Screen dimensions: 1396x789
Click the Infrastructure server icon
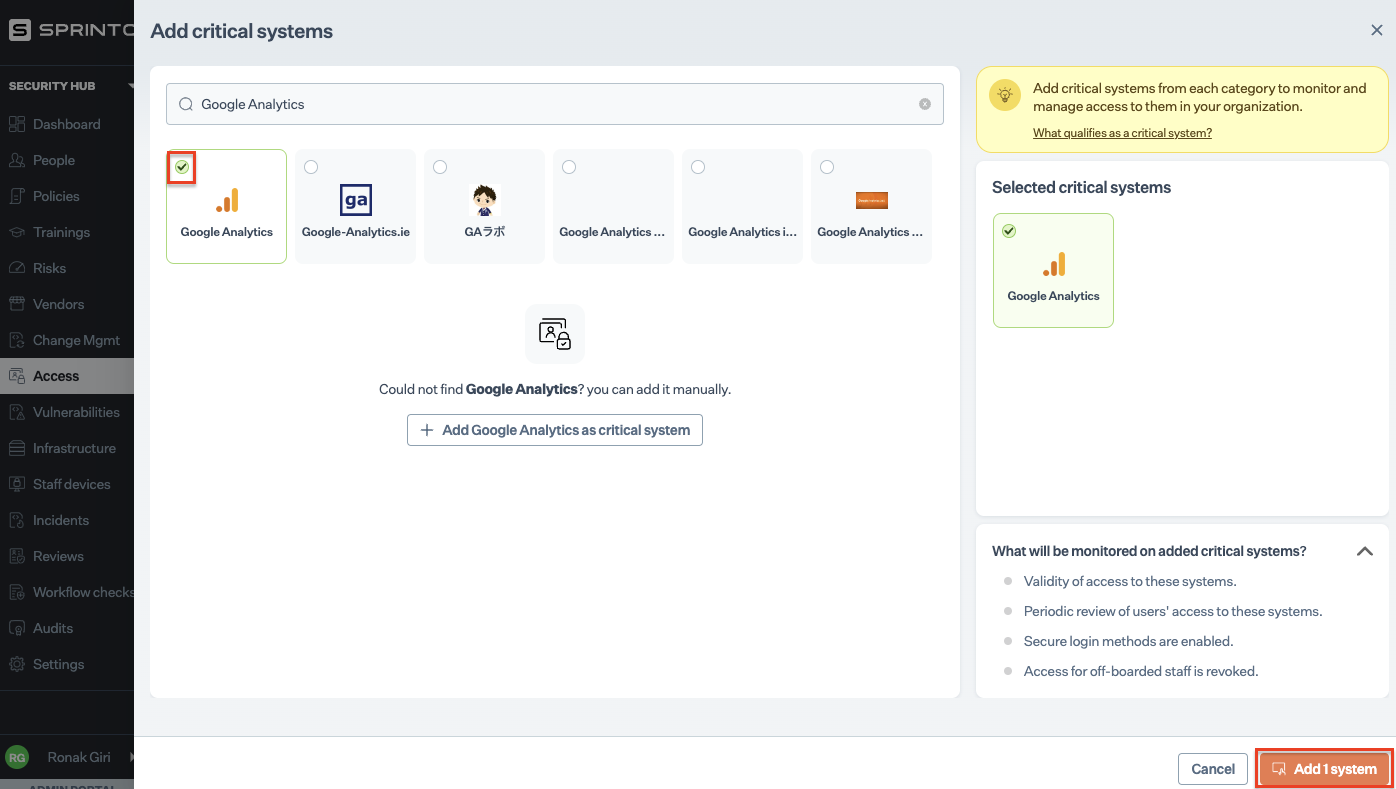[x=16, y=448]
